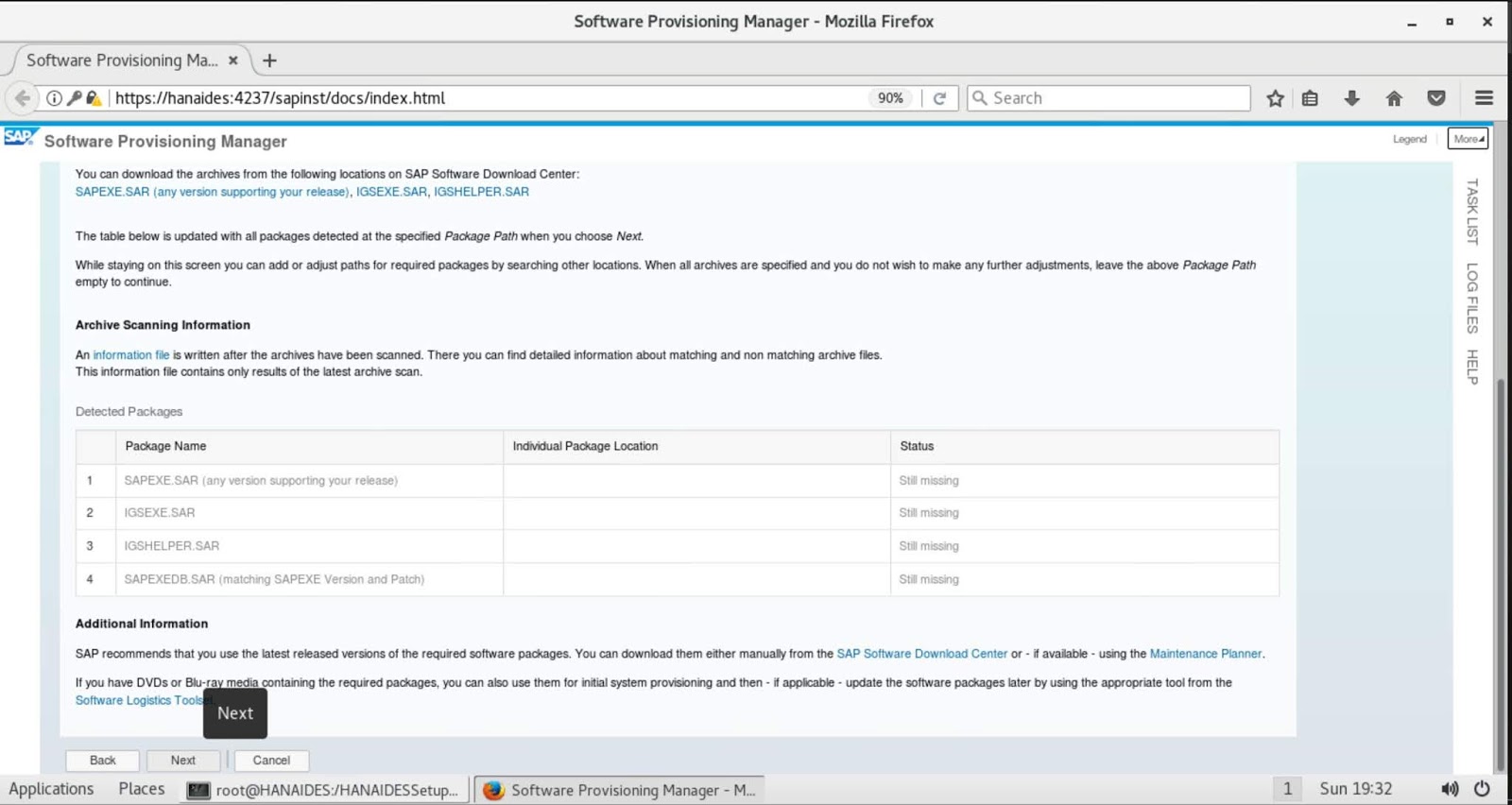The width and height of the screenshot is (1512, 805).
Task: Open the downloads arrow icon
Action: click(x=1351, y=98)
